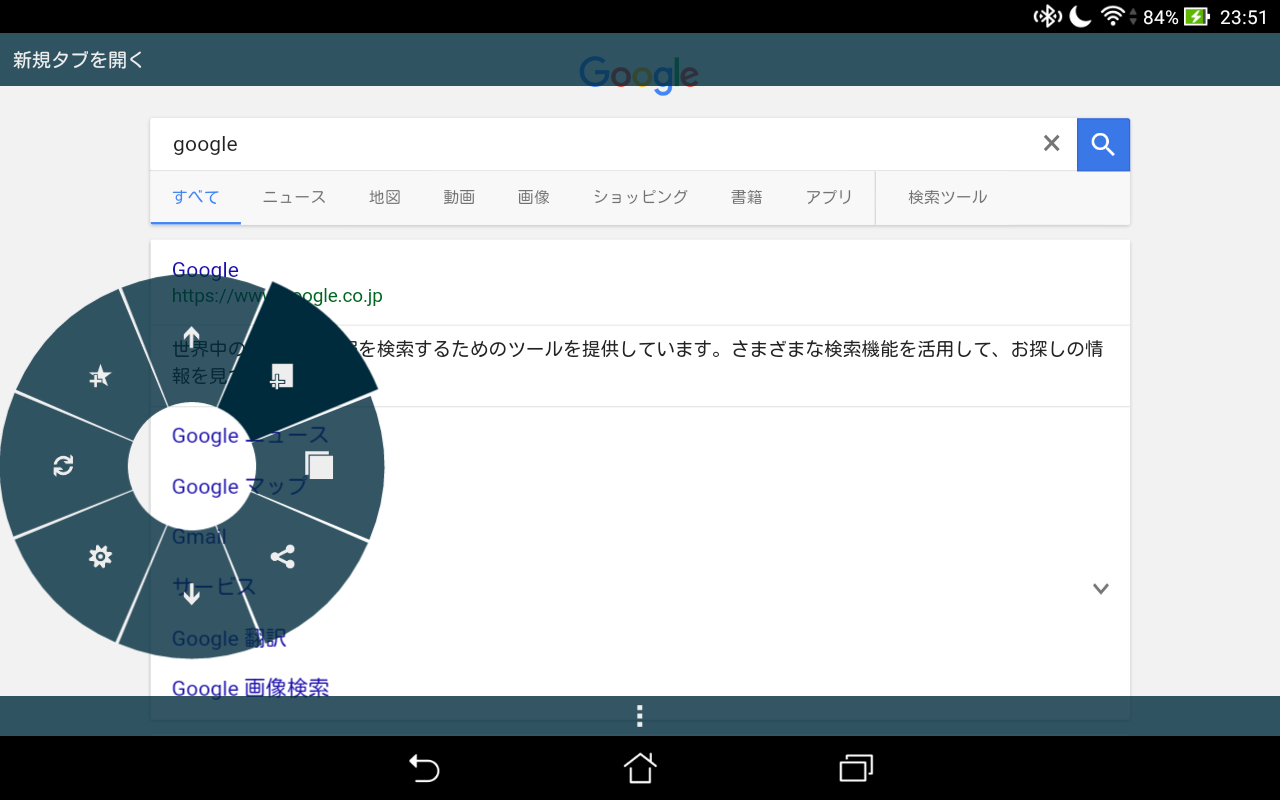The image size is (1280, 800).
Task: Switch to the 地図 tab
Action: click(385, 197)
